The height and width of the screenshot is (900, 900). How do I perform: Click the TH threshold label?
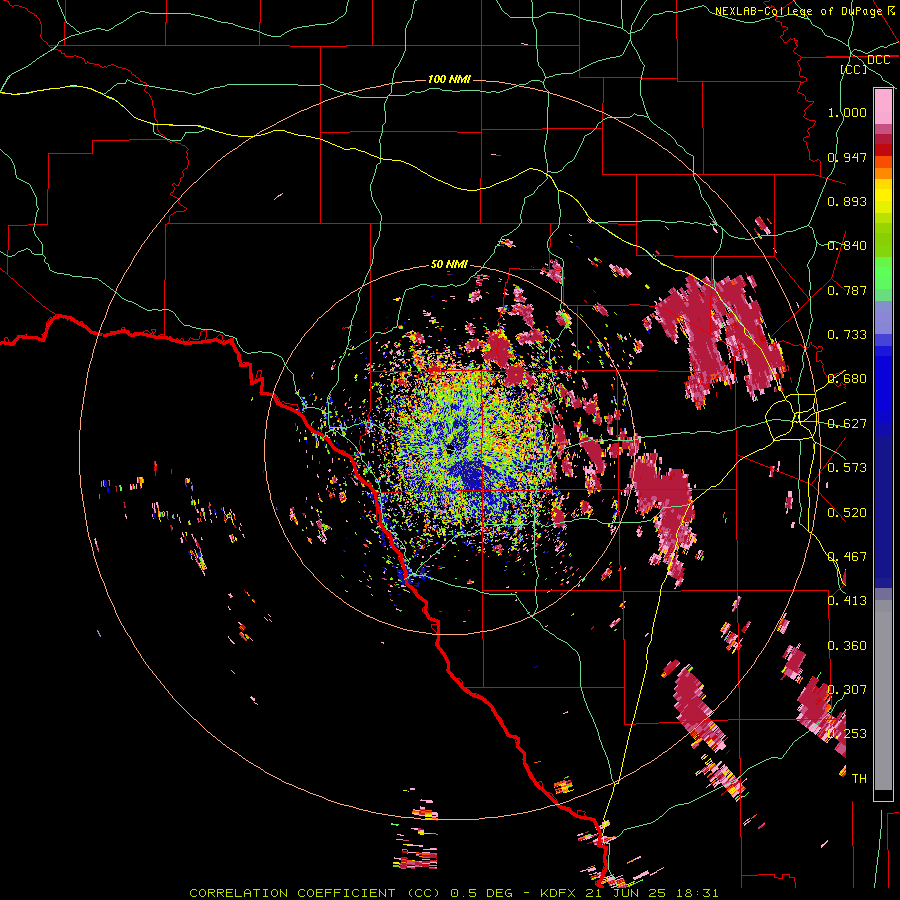(x=859, y=779)
